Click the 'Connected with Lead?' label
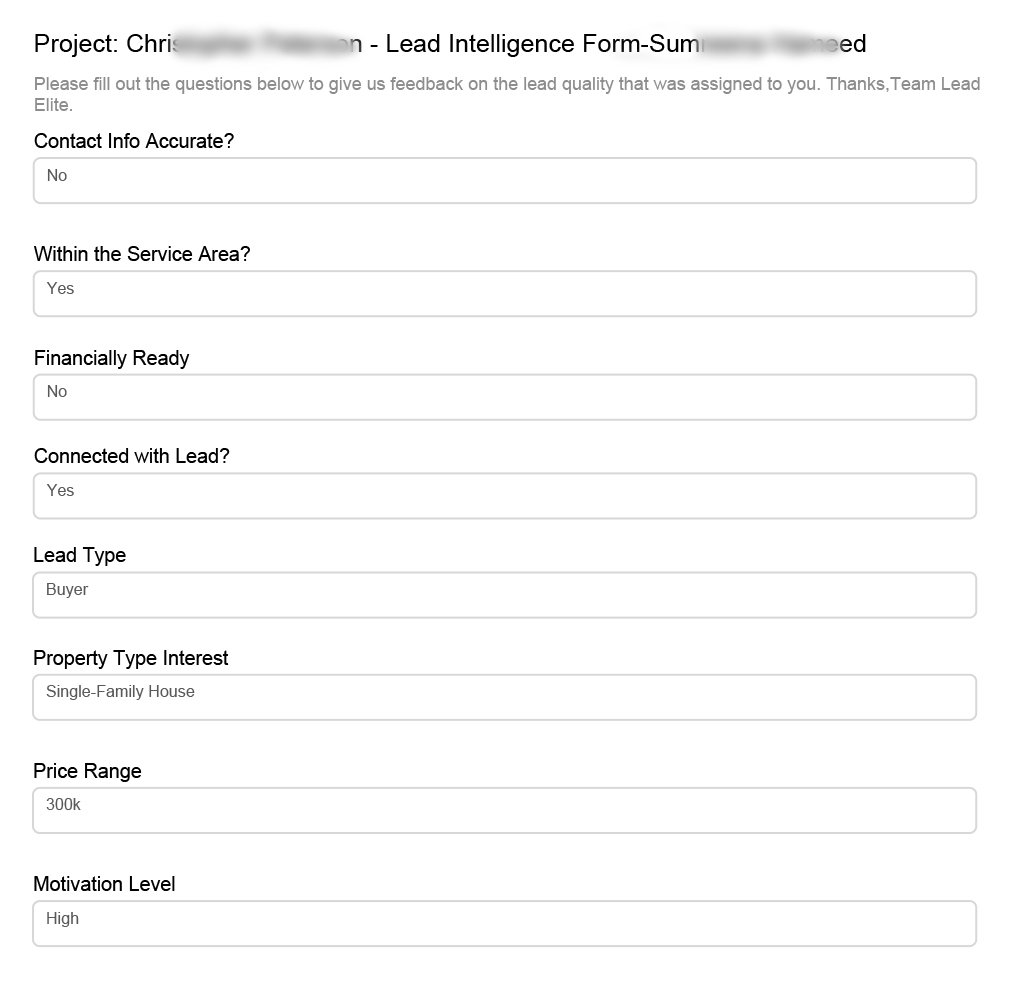The height and width of the screenshot is (990, 1024). (132, 456)
